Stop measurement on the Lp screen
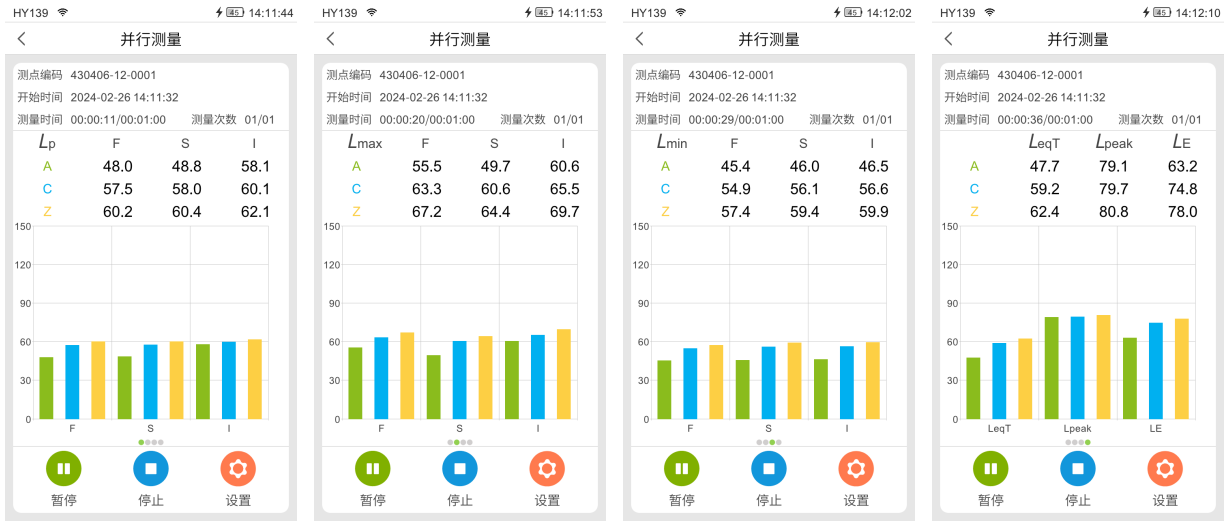1230x529 pixels. (x=151, y=468)
